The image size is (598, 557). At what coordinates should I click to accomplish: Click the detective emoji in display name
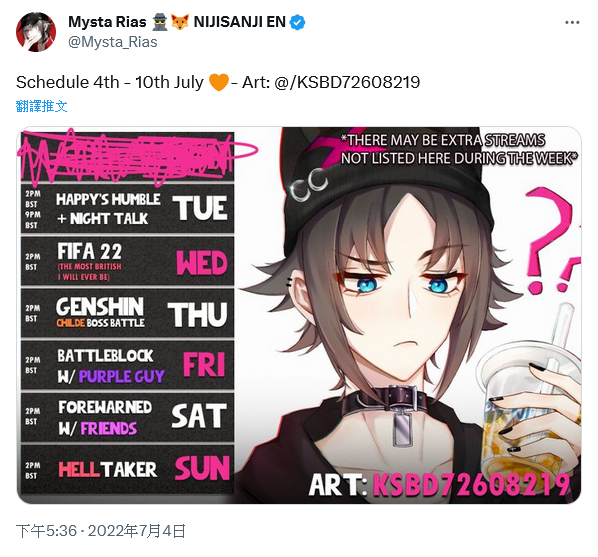point(160,22)
